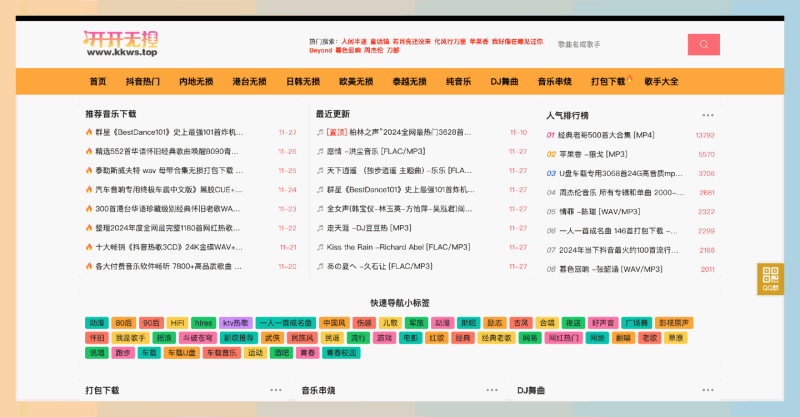Open more options dots beside 人气排行榜

click(x=708, y=115)
